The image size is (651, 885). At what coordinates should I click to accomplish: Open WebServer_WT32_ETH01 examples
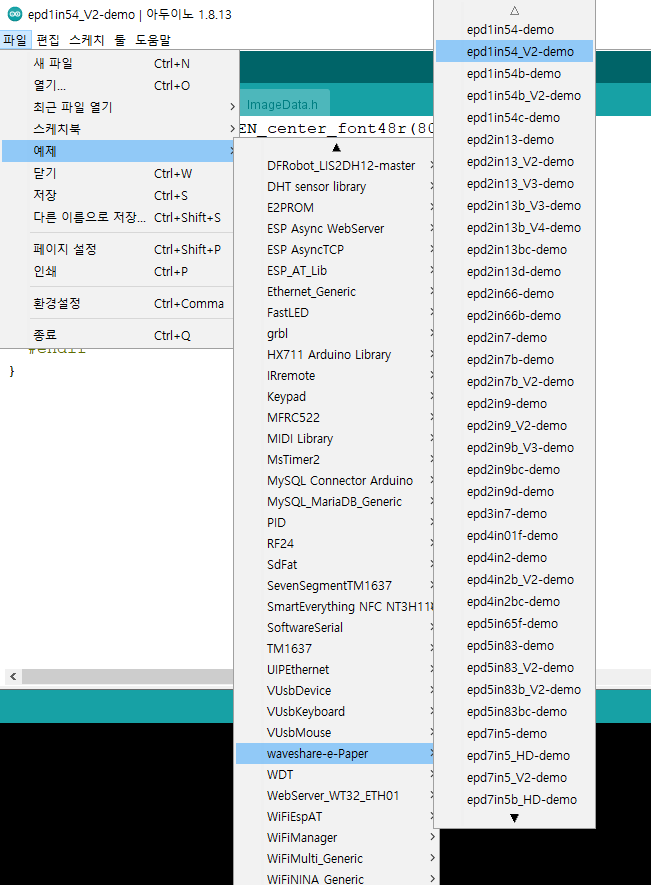coord(335,795)
